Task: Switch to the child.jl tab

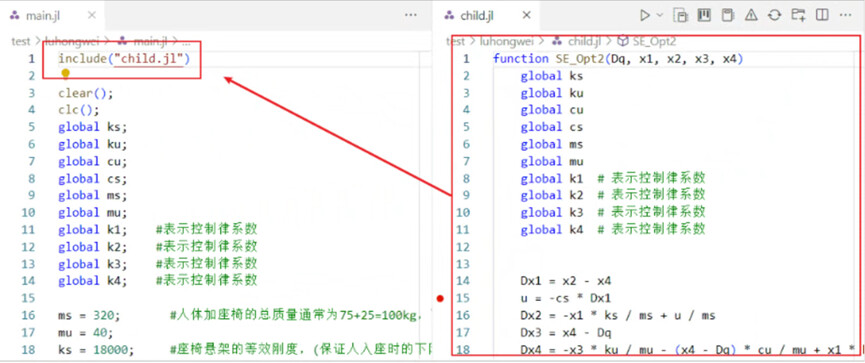Action: [477, 15]
